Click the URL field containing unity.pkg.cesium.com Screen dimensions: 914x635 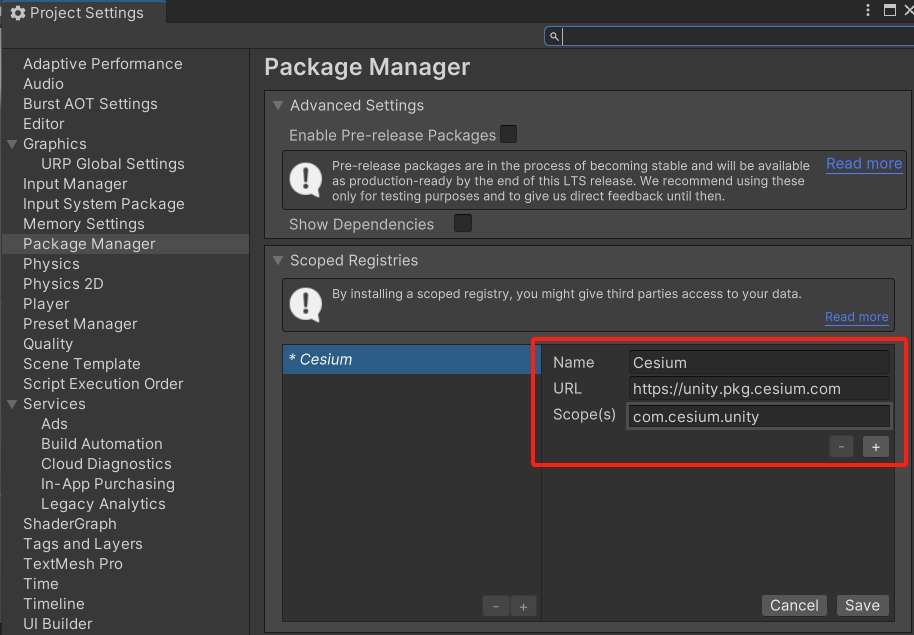coord(757,388)
